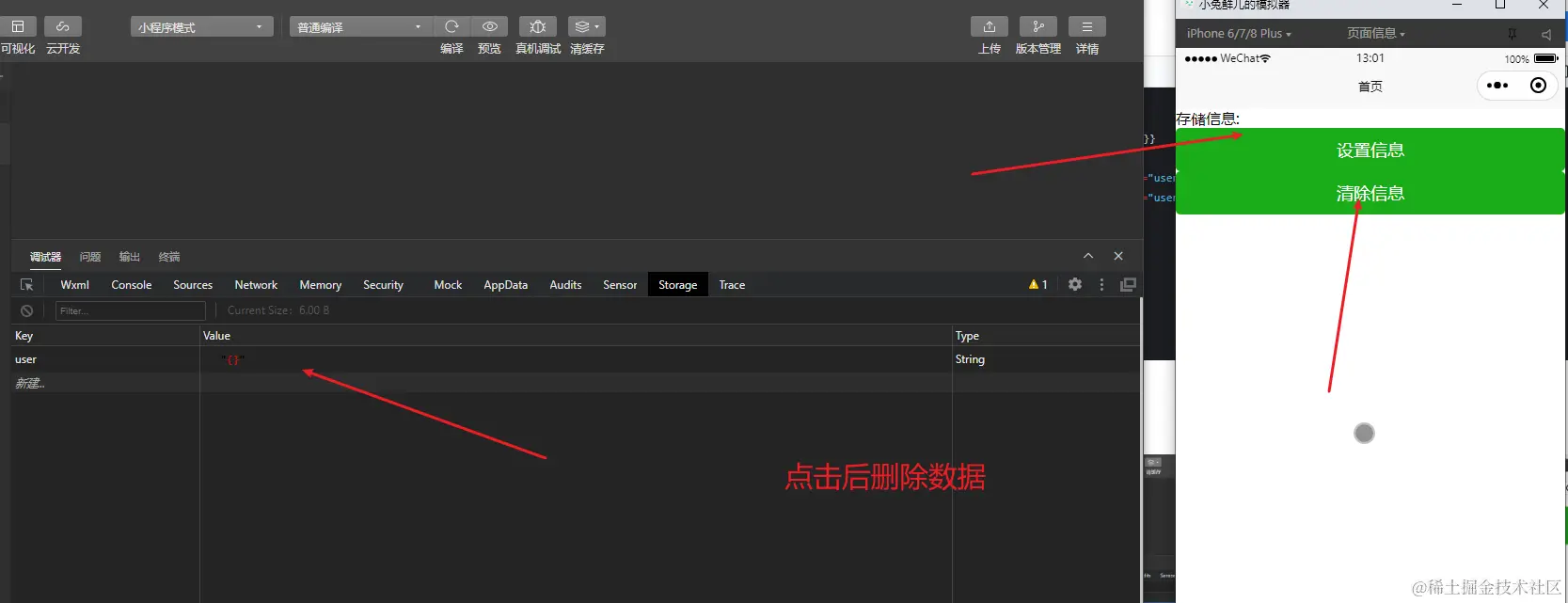Switch to 调试器 debugger tab

click(x=45, y=257)
